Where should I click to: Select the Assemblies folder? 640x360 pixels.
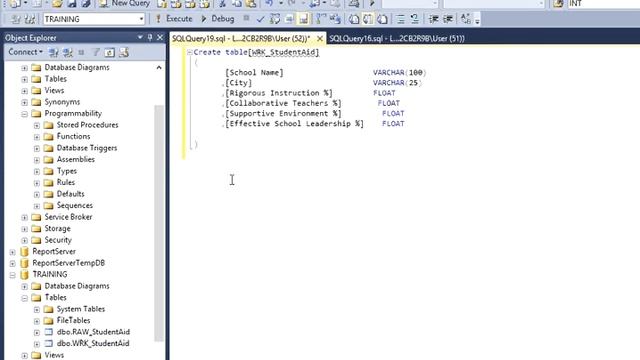pos(76,159)
